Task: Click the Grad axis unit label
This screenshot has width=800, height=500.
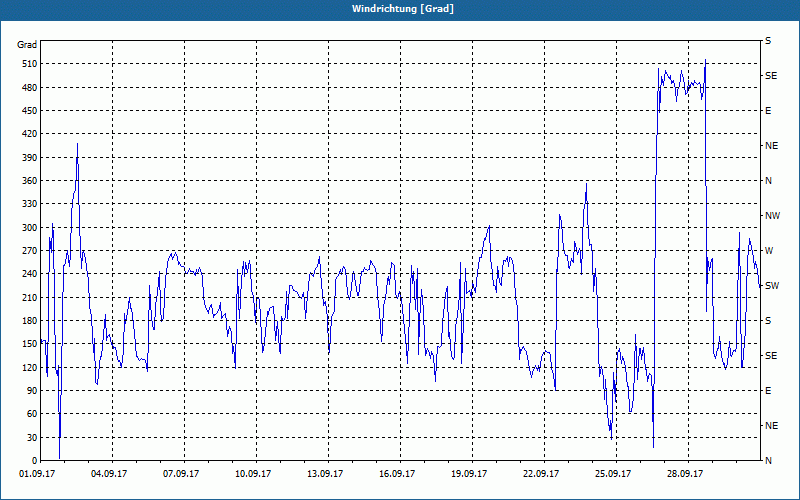Action: (27, 45)
